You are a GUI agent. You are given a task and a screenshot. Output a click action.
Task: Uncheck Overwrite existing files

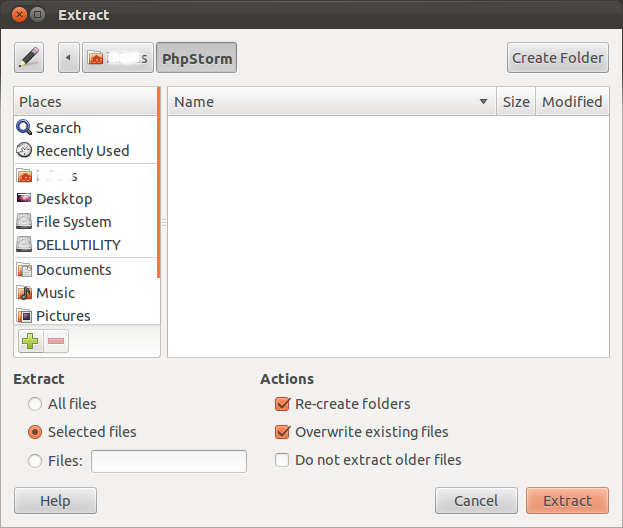click(x=282, y=432)
